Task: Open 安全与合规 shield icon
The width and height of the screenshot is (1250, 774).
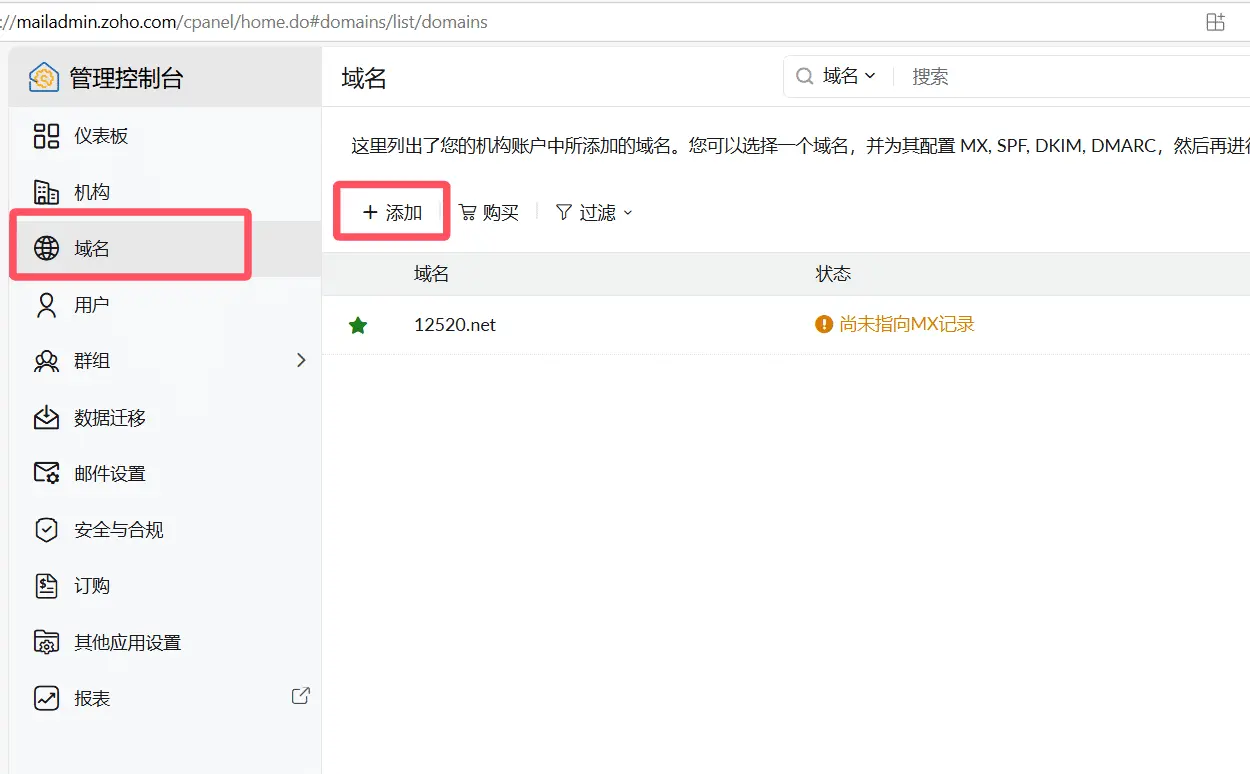Action: click(46, 530)
